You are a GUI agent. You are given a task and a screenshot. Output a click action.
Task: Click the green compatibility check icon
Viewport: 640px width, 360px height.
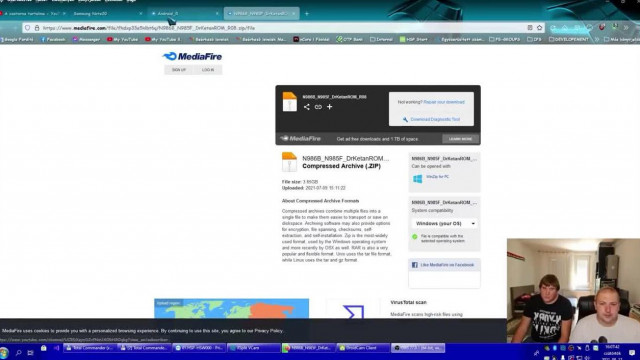point(415,237)
